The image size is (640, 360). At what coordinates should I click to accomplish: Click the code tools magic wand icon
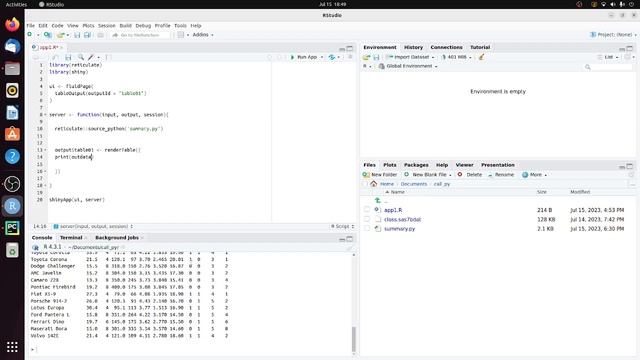91,57
